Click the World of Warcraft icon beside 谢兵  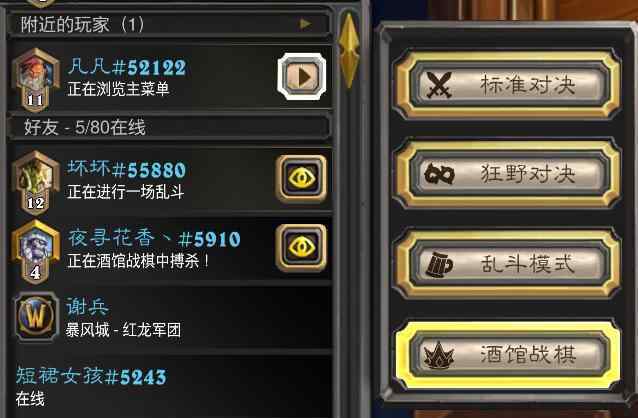(36, 316)
